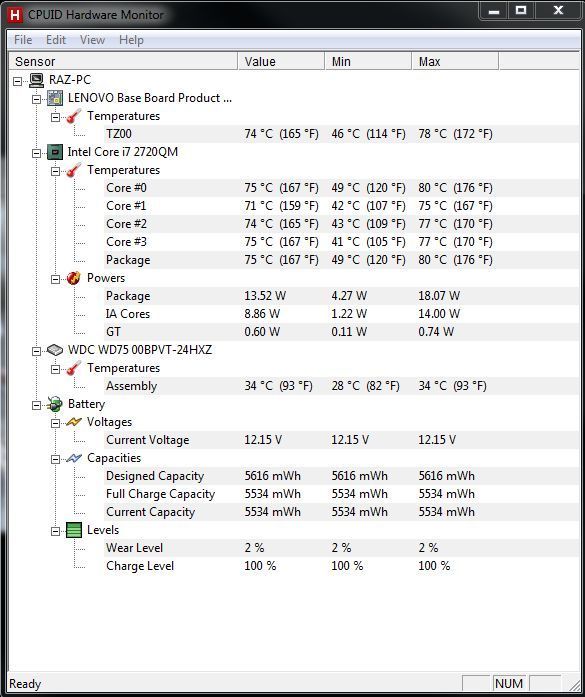
Task: Click the CPUID red H title bar icon
Action: click(x=15, y=15)
